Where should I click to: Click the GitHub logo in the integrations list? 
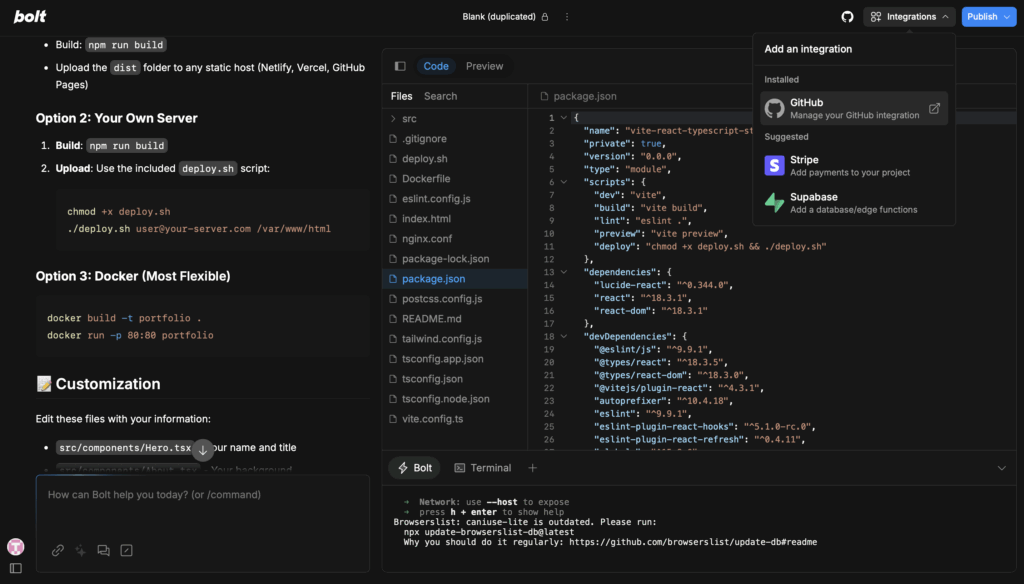pyautogui.click(x=775, y=108)
